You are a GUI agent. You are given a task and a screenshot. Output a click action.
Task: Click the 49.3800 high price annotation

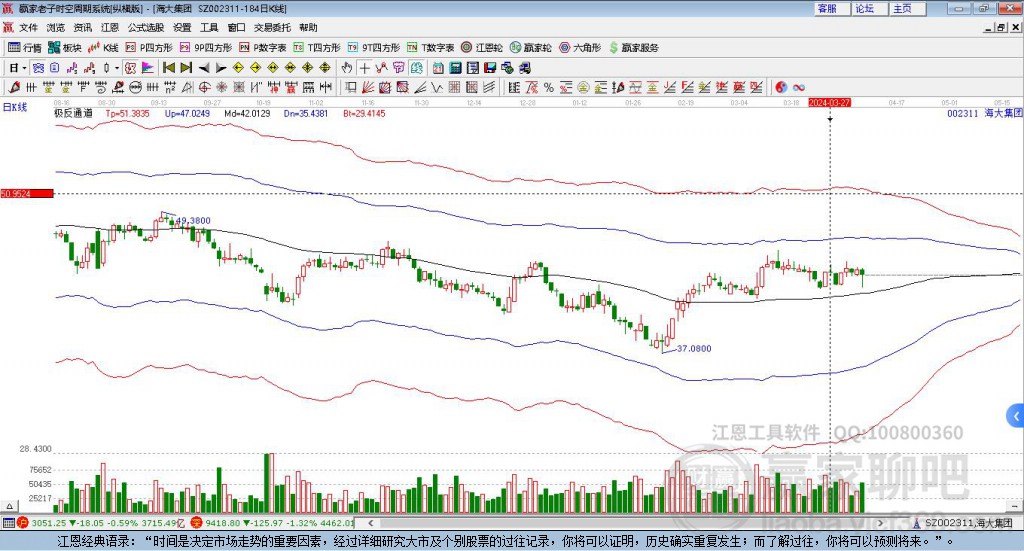[193, 221]
